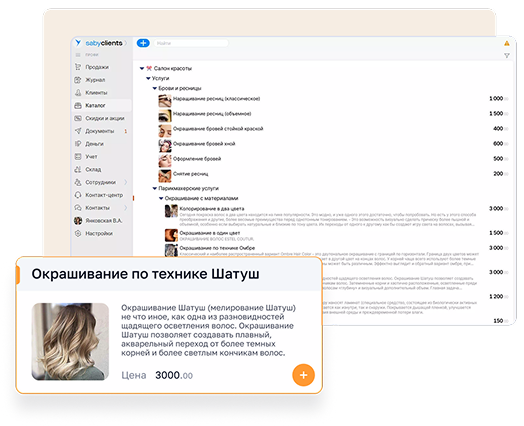Open Продажи cart icon in sidebar
Screen dimensions: 524x426
(x=78, y=67)
